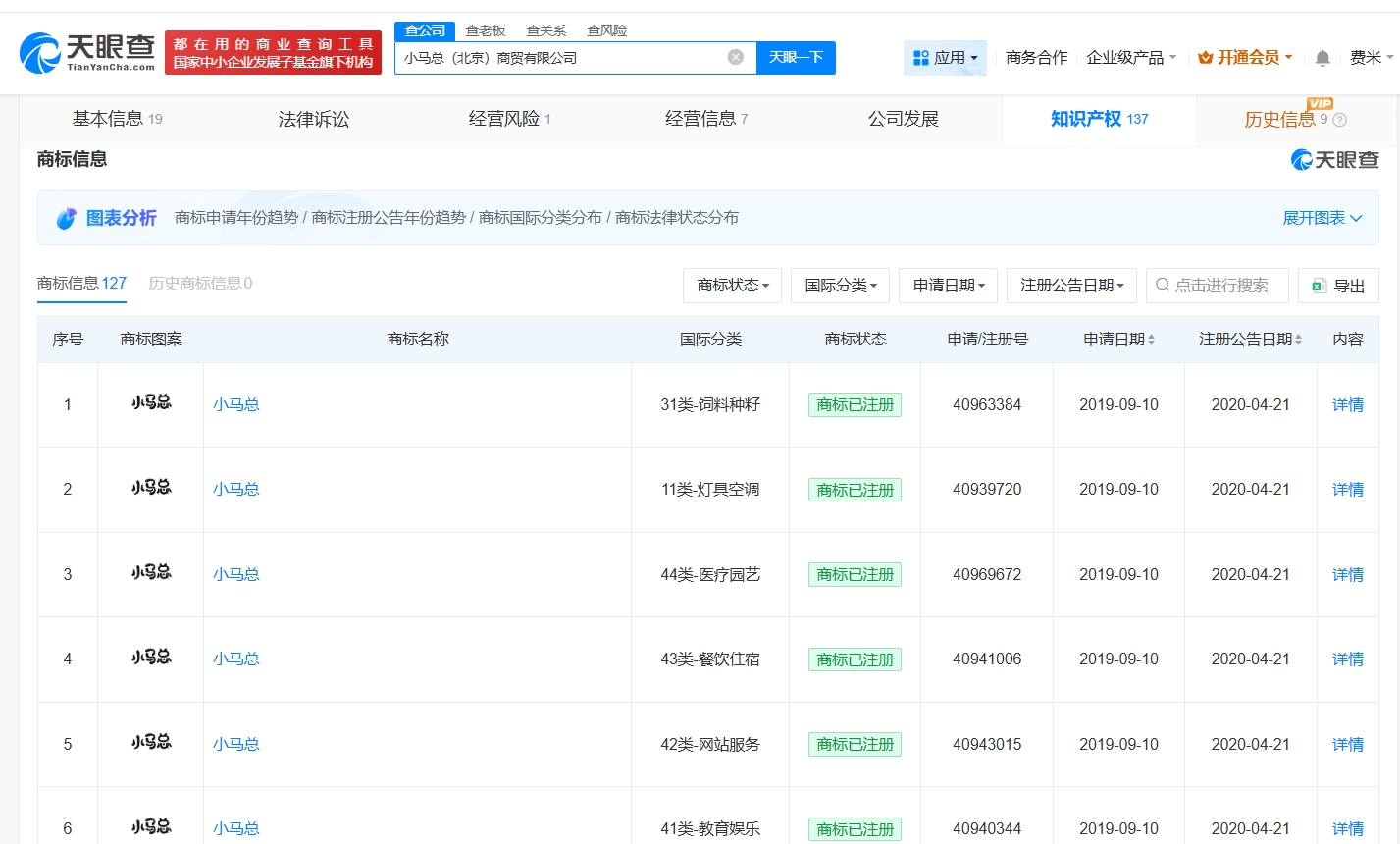Open the 费米 user menu
Image resolution: width=1400 pixels, height=844 pixels.
tap(1371, 58)
